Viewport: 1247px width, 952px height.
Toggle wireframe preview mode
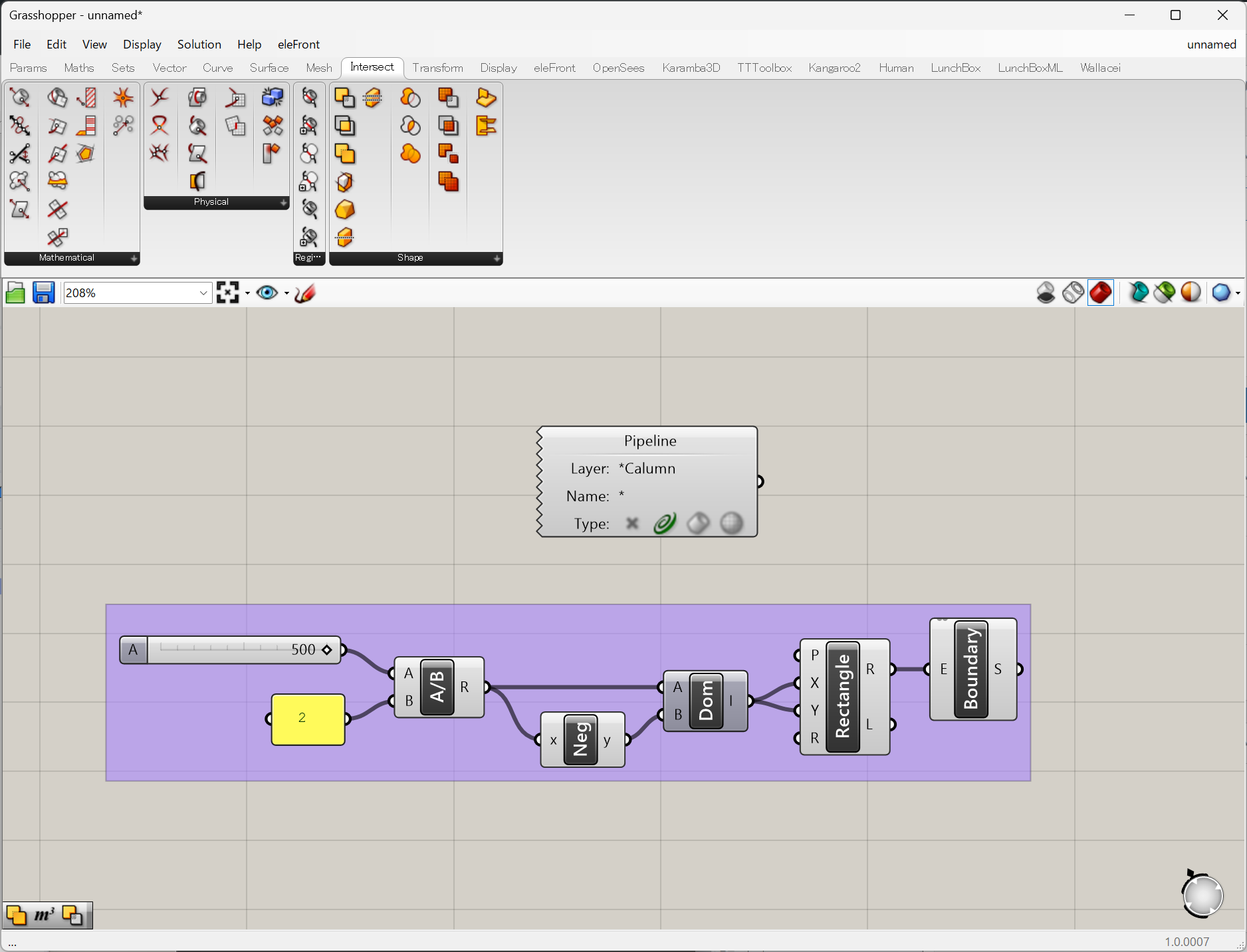coord(1073,293)
